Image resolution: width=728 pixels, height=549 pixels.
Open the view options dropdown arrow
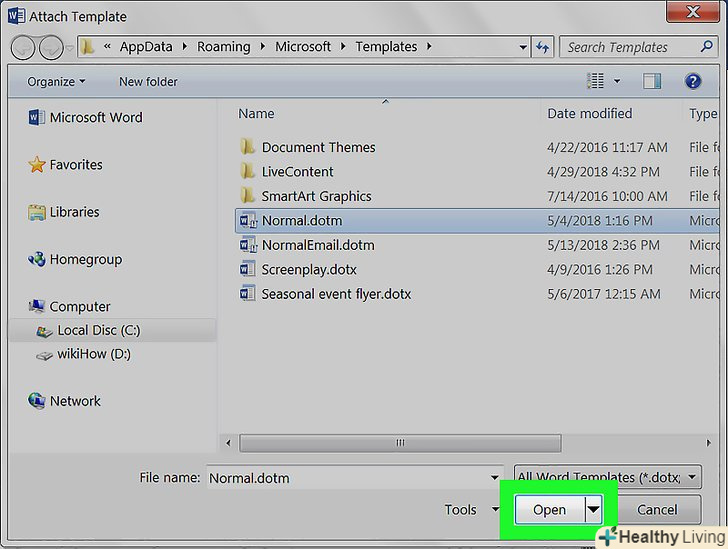(617, 81)
